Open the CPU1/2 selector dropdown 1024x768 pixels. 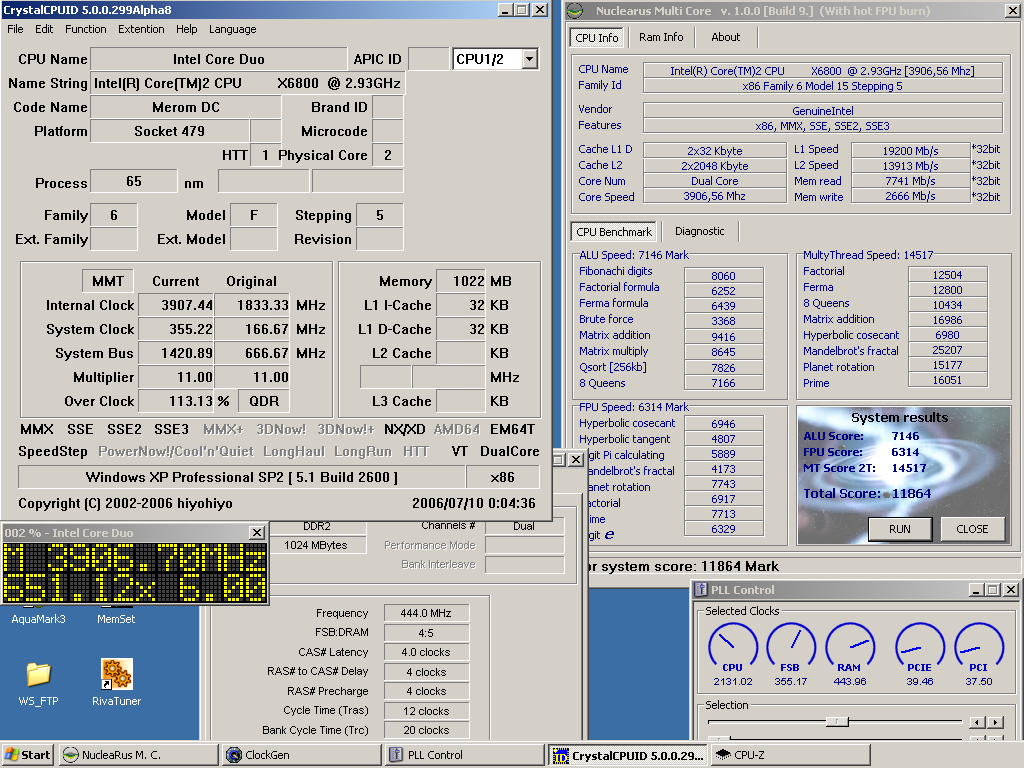click(530, 59)
